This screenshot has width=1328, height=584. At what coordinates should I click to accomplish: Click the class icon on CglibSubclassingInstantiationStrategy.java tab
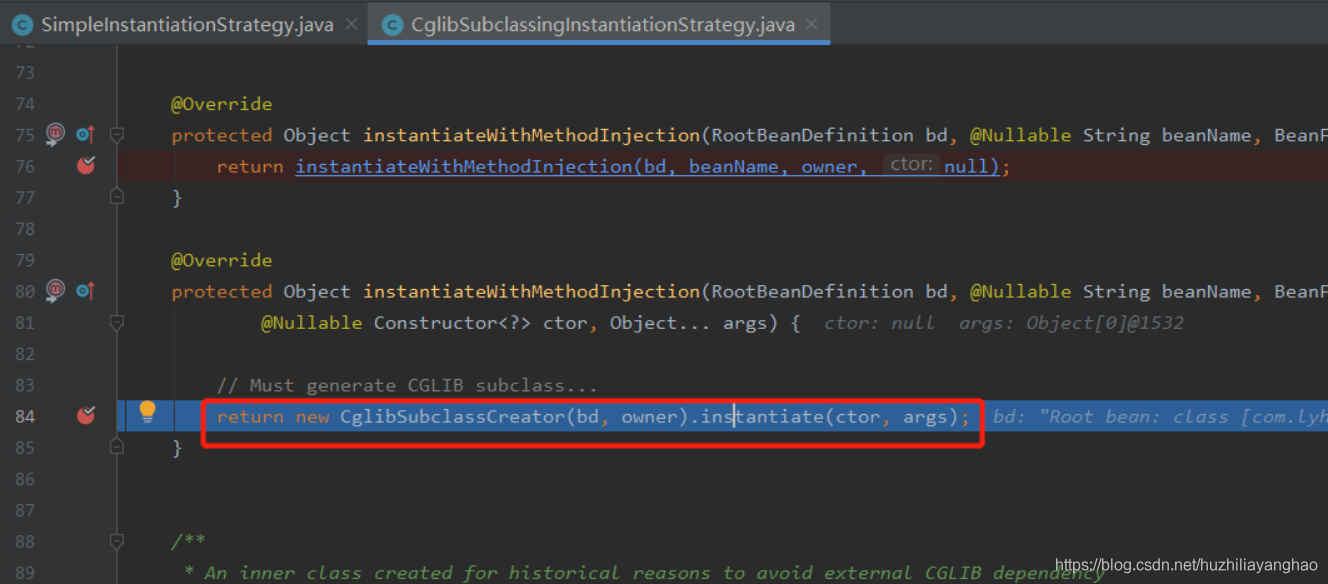tap(393, 25)
